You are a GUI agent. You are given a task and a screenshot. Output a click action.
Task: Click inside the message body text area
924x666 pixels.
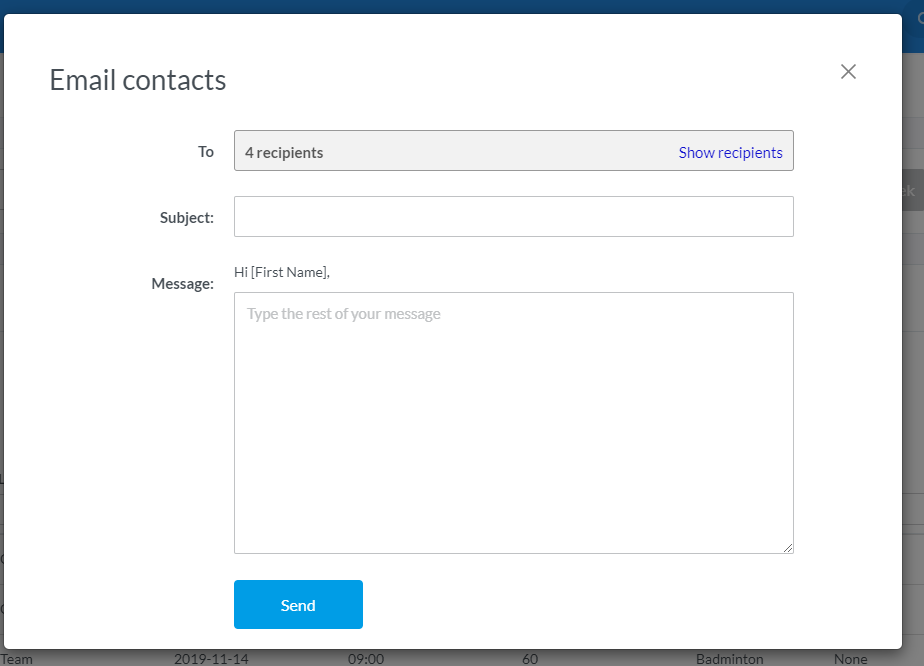513,422
